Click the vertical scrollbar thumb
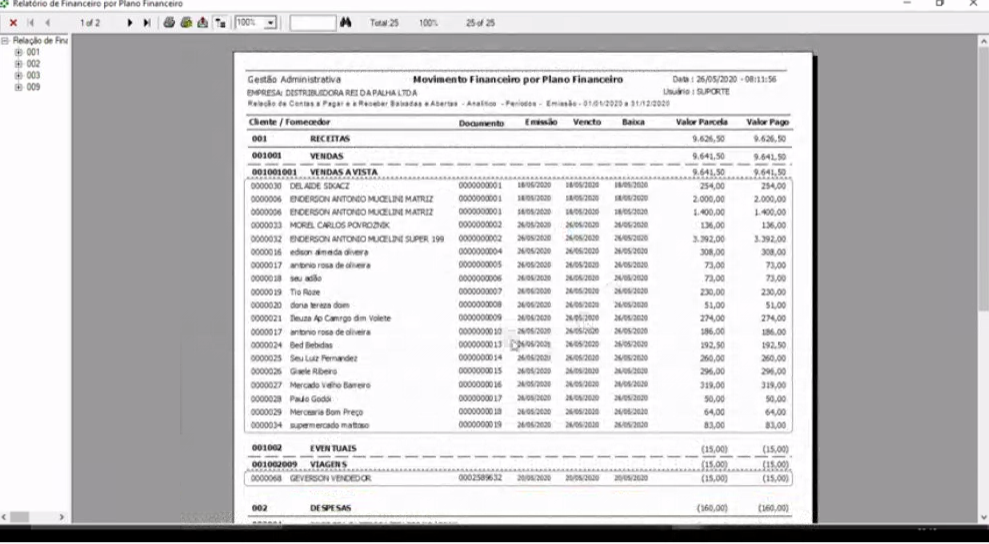This screenshot has width=989, height=544. pyautogui.click(x=983, y=178)
